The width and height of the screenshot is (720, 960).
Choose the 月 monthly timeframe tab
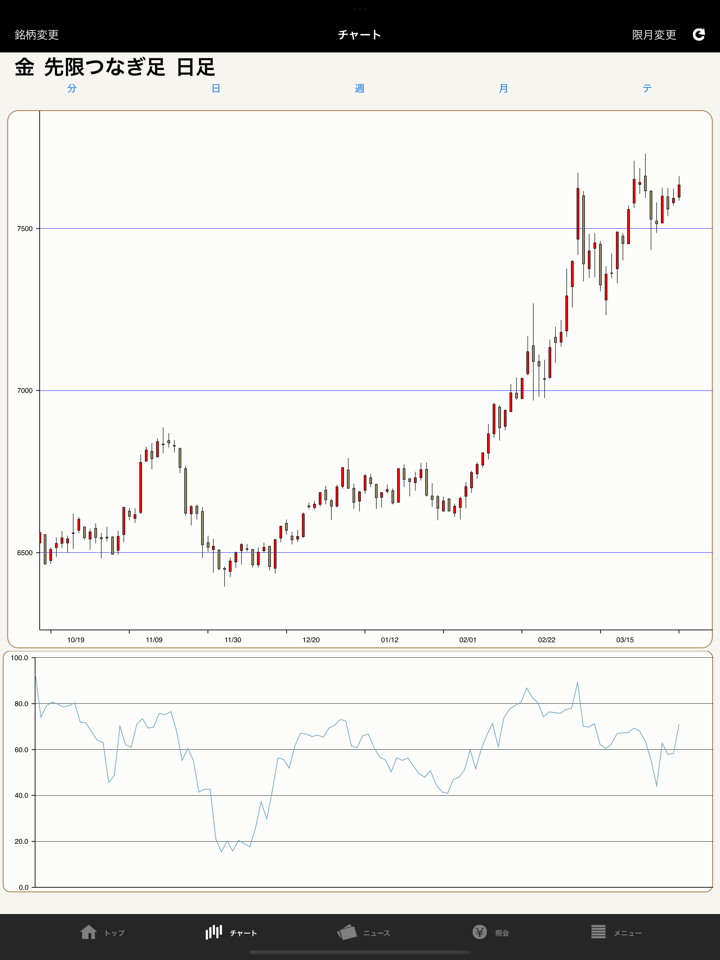click(x=504, y=89)
